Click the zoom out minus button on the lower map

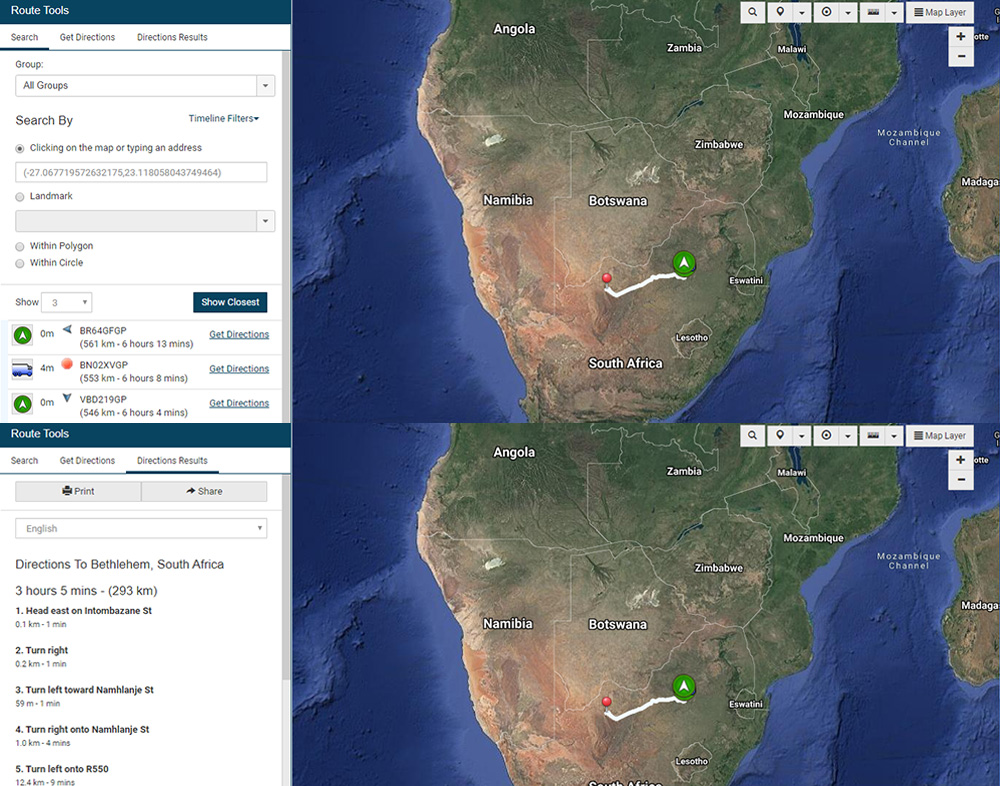click(961, 480)
